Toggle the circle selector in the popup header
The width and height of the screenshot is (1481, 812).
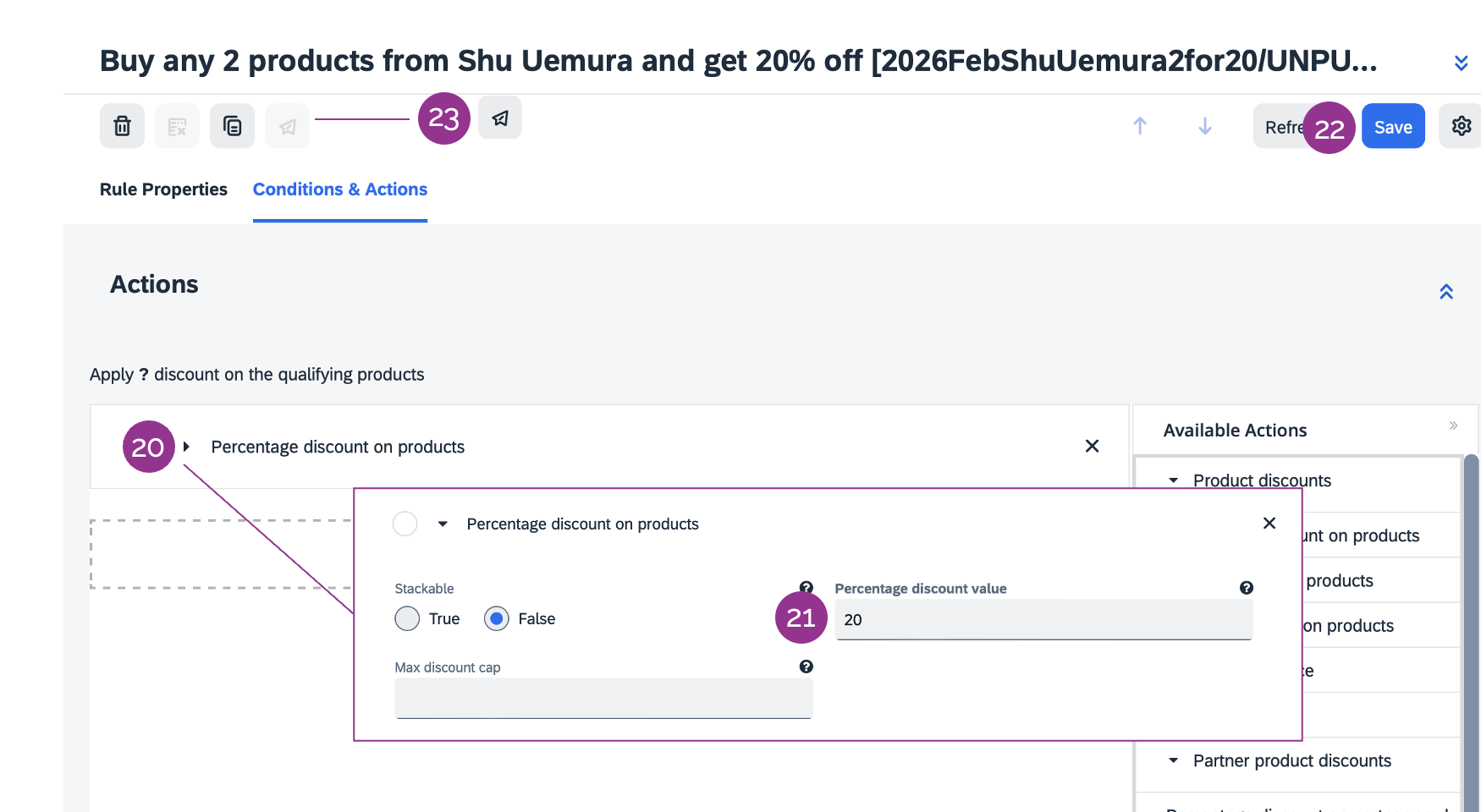pyautogui.click(x=405, y=524)
